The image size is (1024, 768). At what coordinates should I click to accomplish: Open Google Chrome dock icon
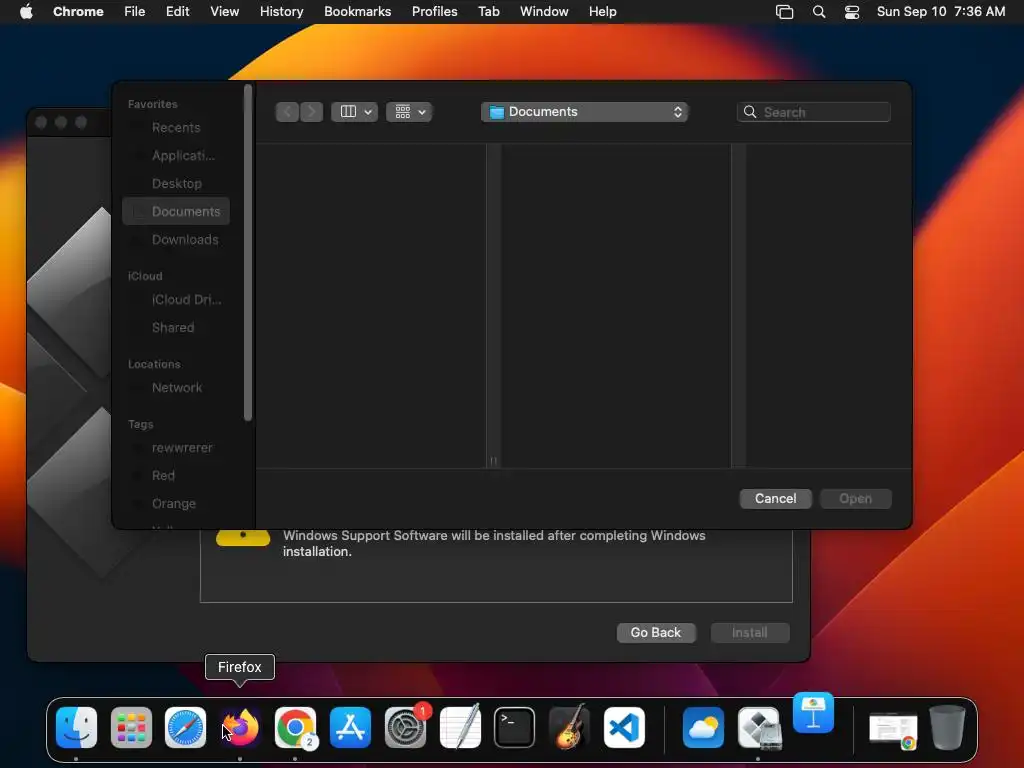[295, 728]
